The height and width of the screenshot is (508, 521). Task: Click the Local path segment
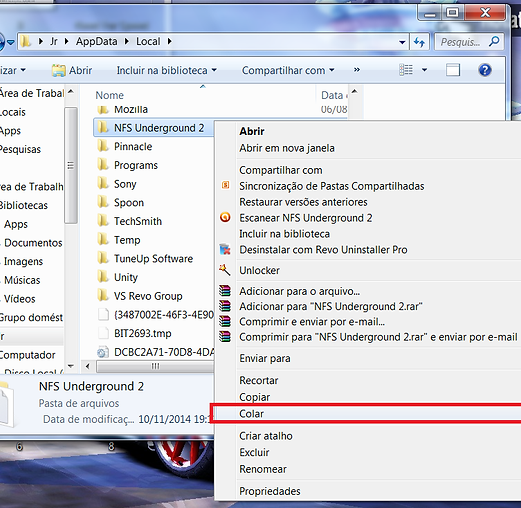[x=148, y=41]
